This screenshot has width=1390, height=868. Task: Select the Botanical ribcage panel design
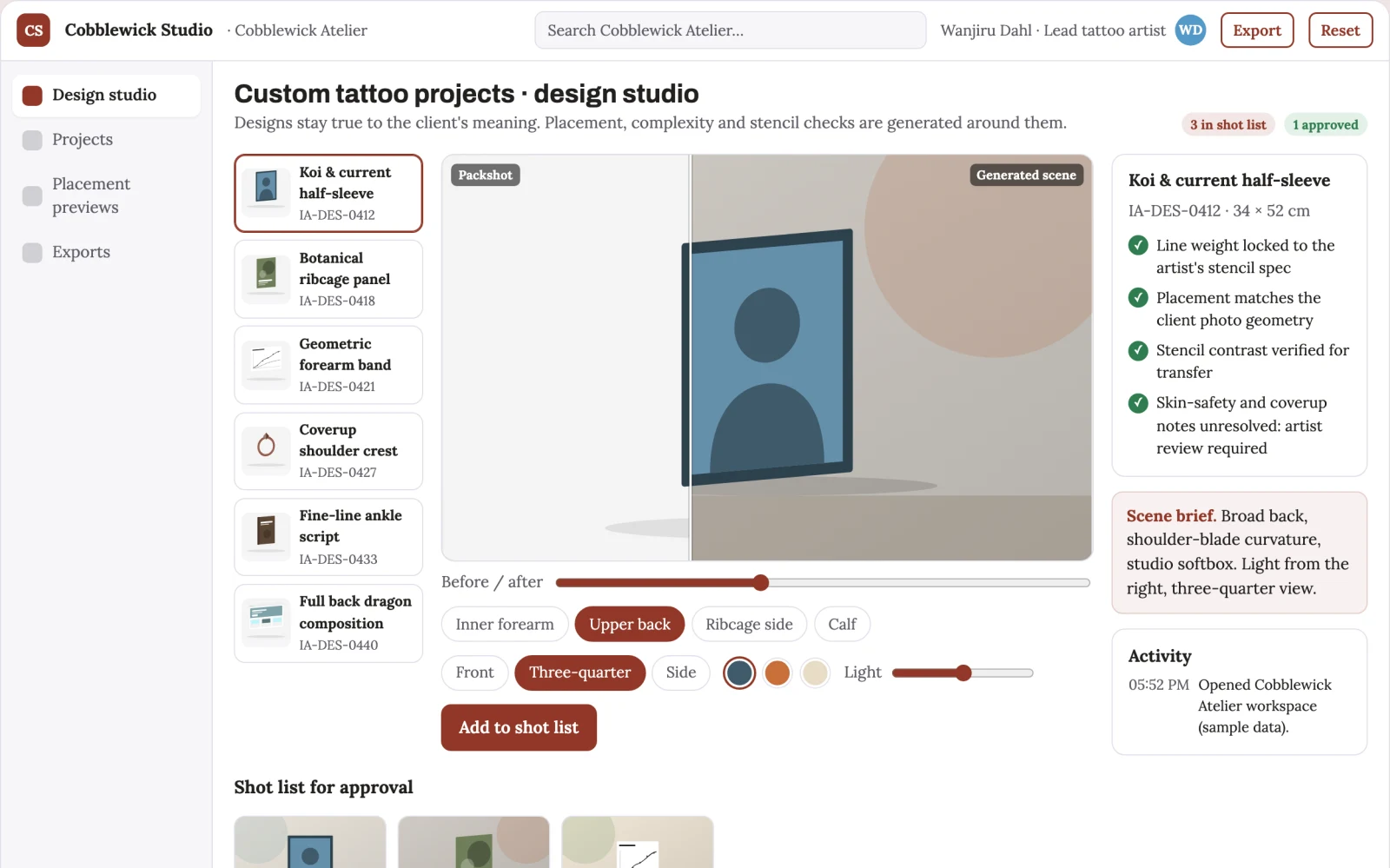[x=328, y=279]
